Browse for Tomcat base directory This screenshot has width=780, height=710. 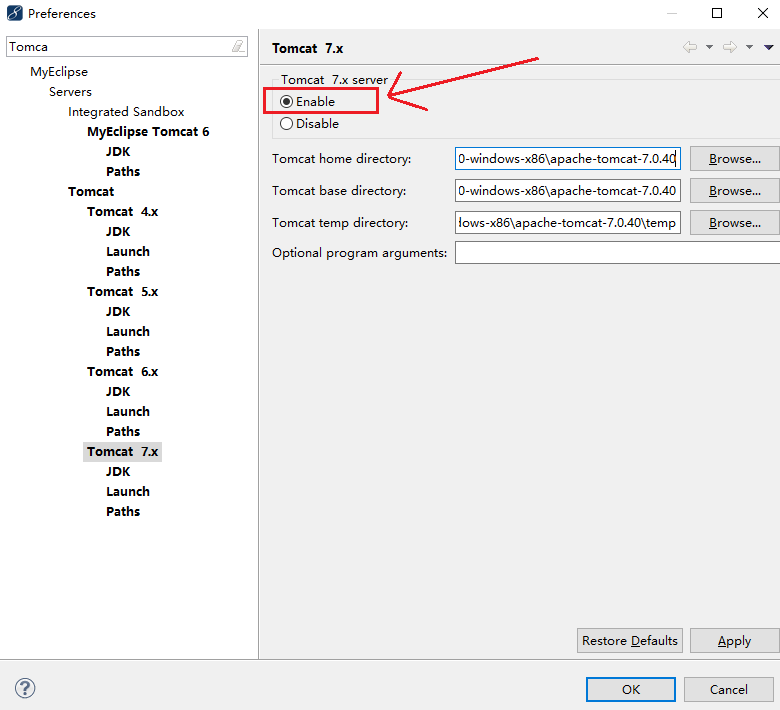[x=735, y=191]
